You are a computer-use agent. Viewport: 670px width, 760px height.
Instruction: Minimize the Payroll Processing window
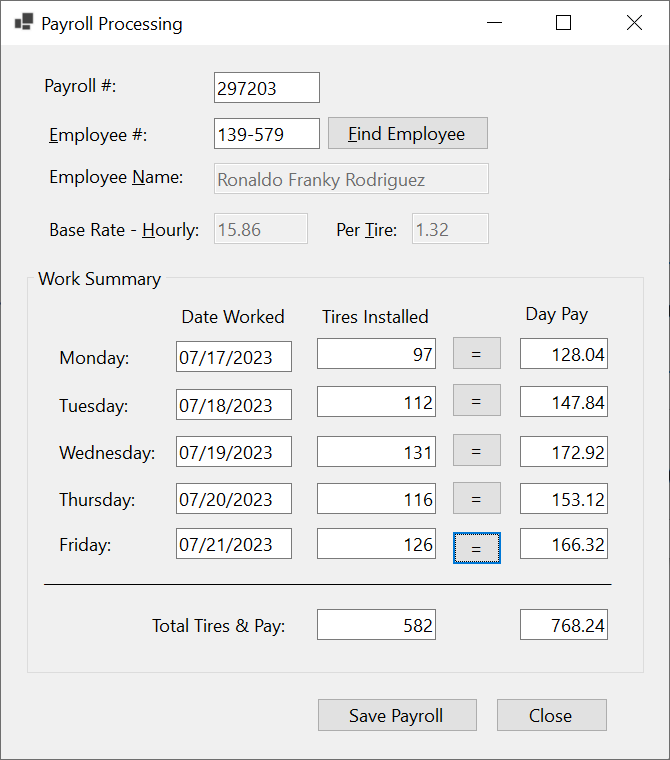click(495, 22)
